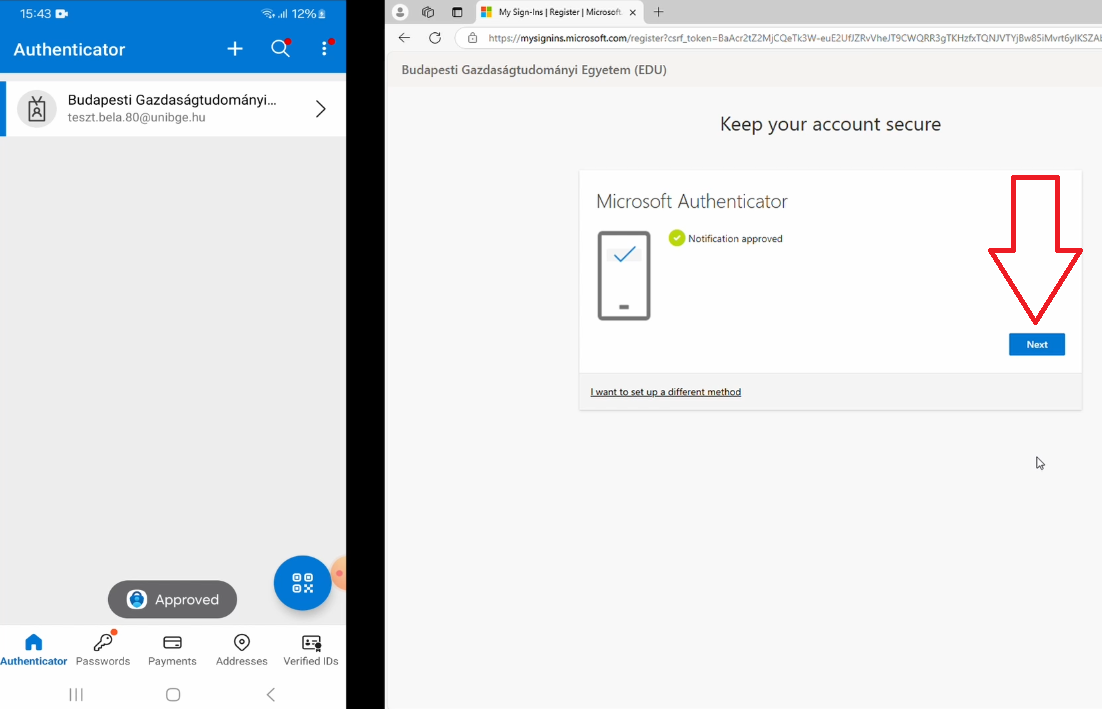Tap the phone battery 12% indicator
This screenshot has width=1102, height=709.
[x=309, y=13]
